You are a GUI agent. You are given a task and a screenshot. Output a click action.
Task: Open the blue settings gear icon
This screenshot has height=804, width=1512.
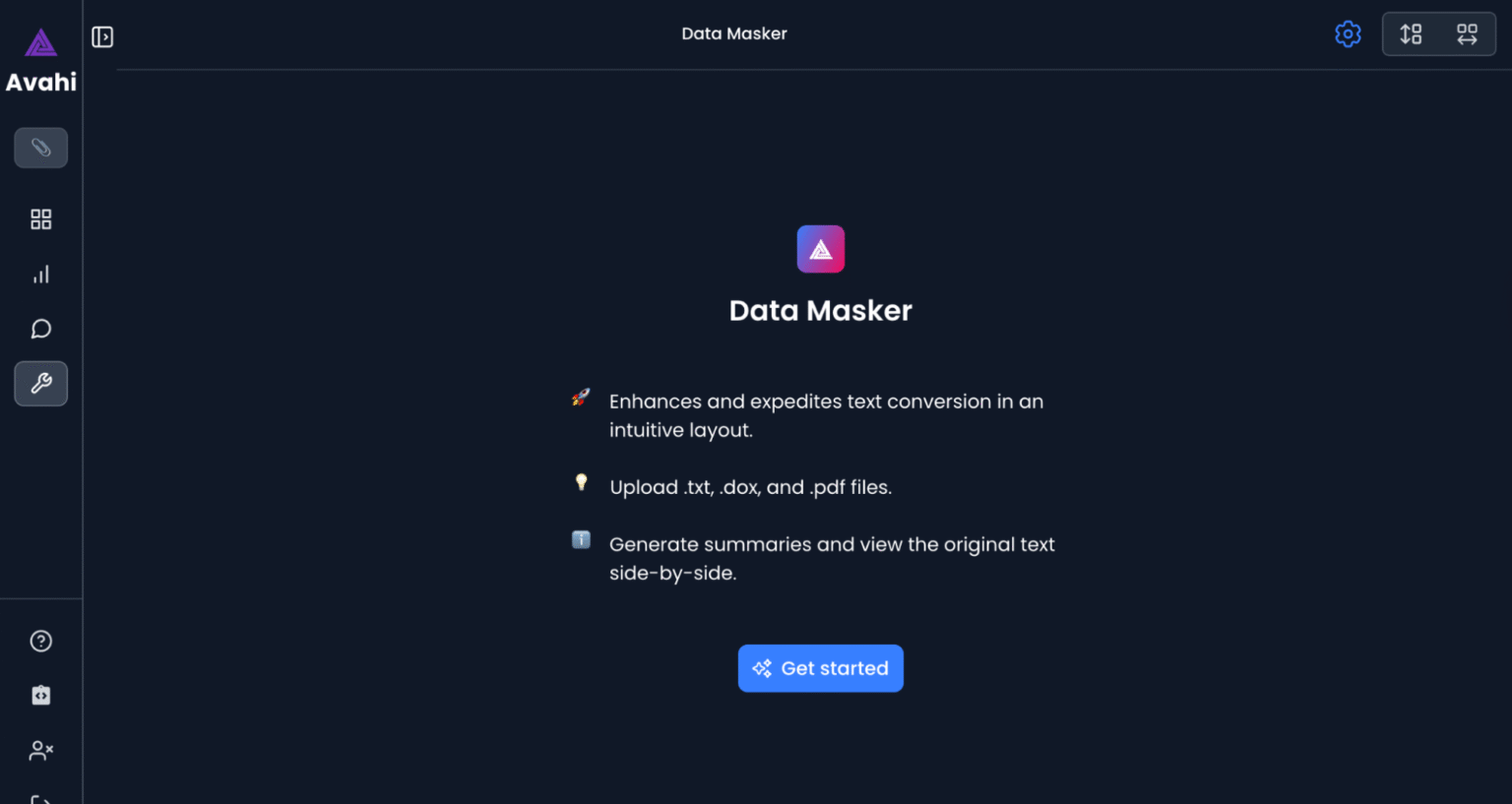click(x=1348, y=33)
